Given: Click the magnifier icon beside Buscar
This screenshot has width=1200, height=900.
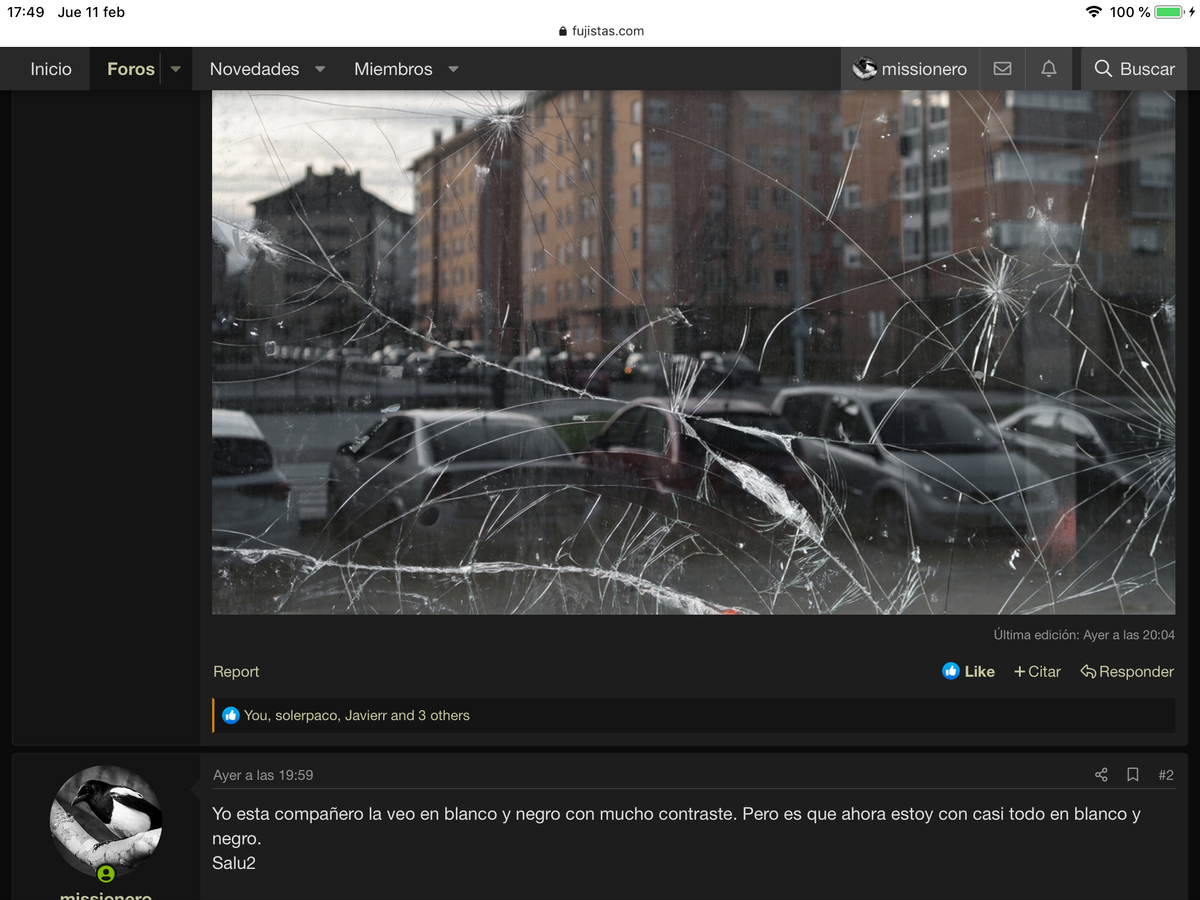Looking at the screenshot, I should (1103, 69).
